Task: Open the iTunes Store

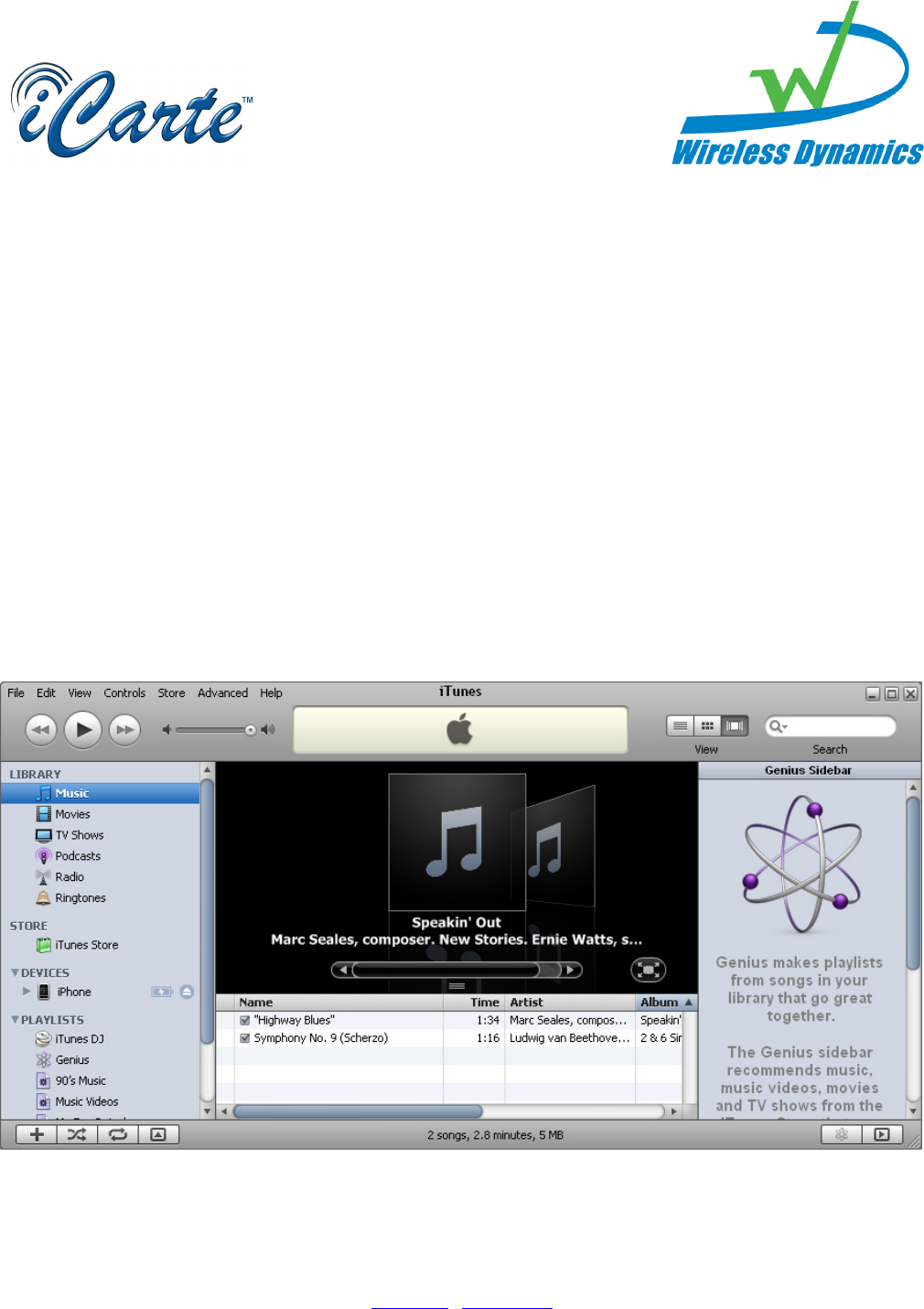Action: coord(100,945)
